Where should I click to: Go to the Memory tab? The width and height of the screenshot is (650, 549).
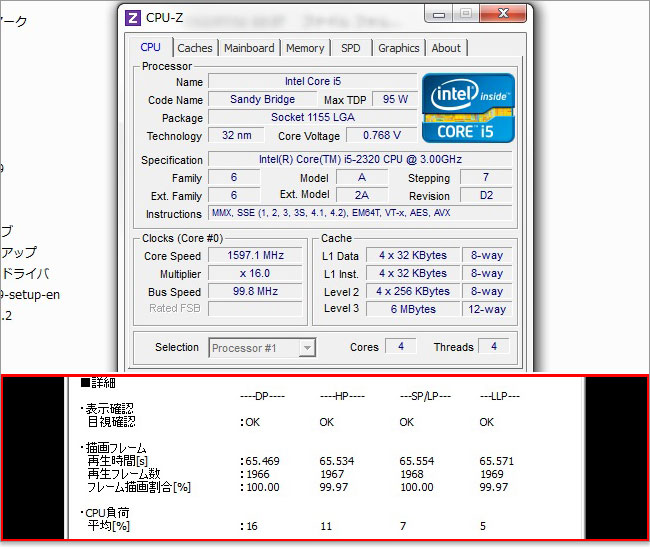[305, 48]
